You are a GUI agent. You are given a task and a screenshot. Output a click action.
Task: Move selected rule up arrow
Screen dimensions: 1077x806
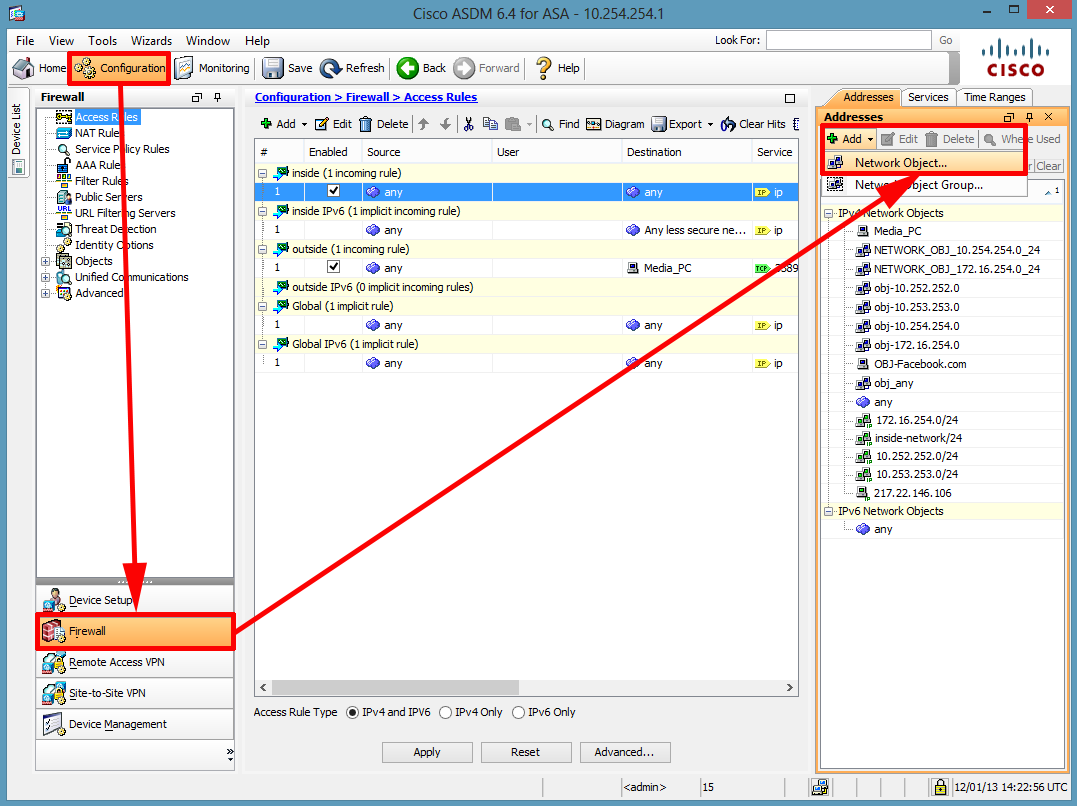click(424, 124)
